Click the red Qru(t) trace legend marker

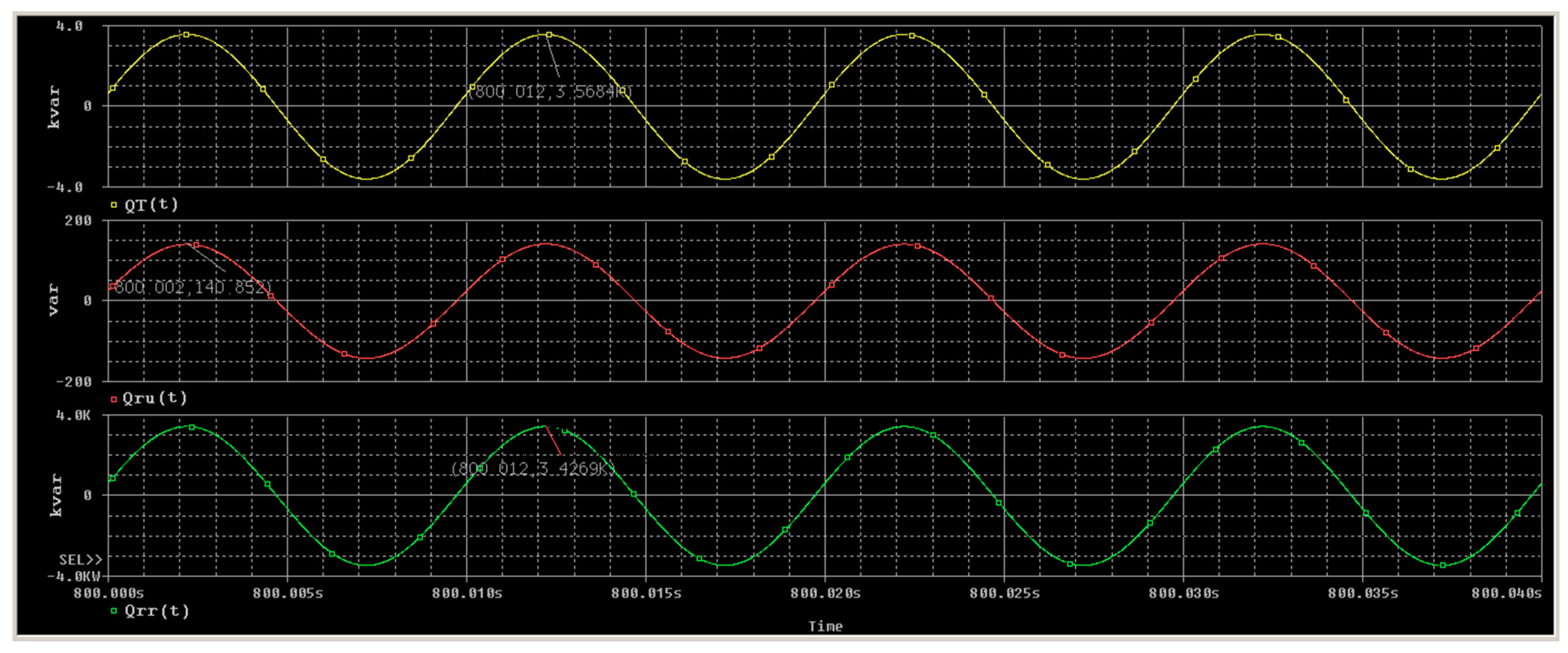pos(113,399)
